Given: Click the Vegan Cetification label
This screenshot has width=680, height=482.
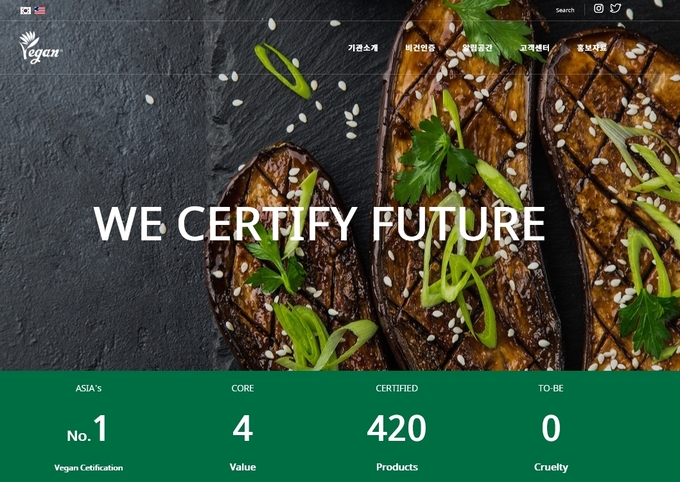Looking at the screenshot, I should click(88, 468).
